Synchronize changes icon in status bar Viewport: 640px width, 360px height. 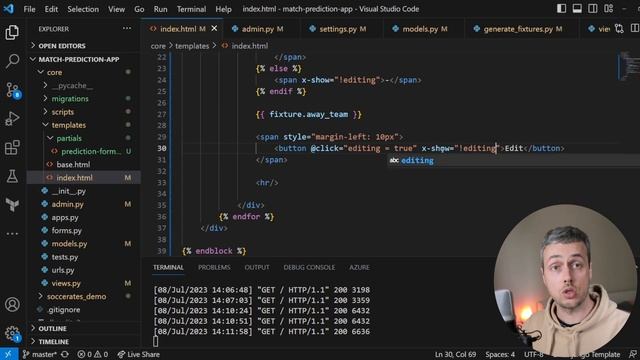pos(64,354)
